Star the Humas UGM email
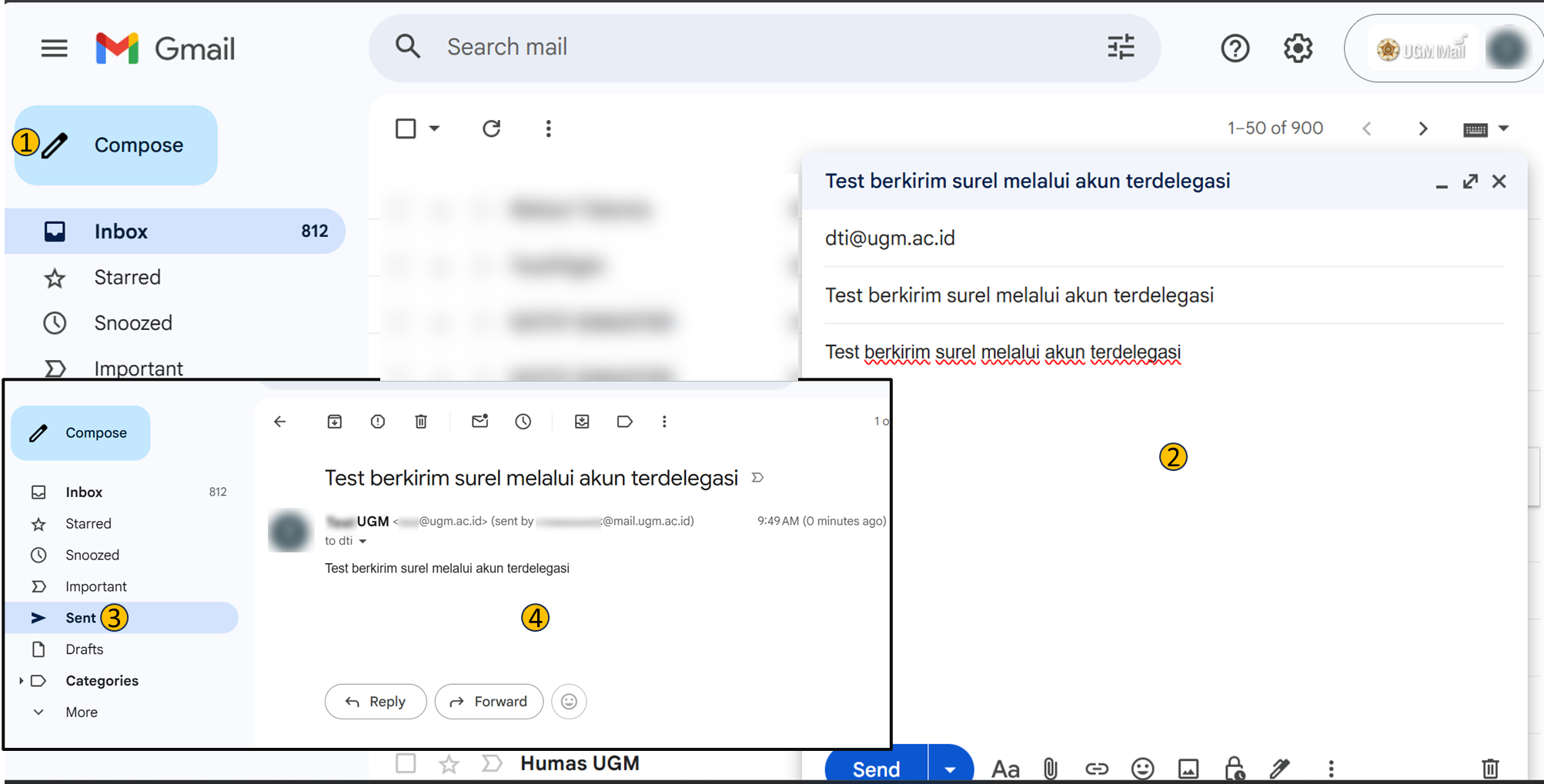 (449, 763)
